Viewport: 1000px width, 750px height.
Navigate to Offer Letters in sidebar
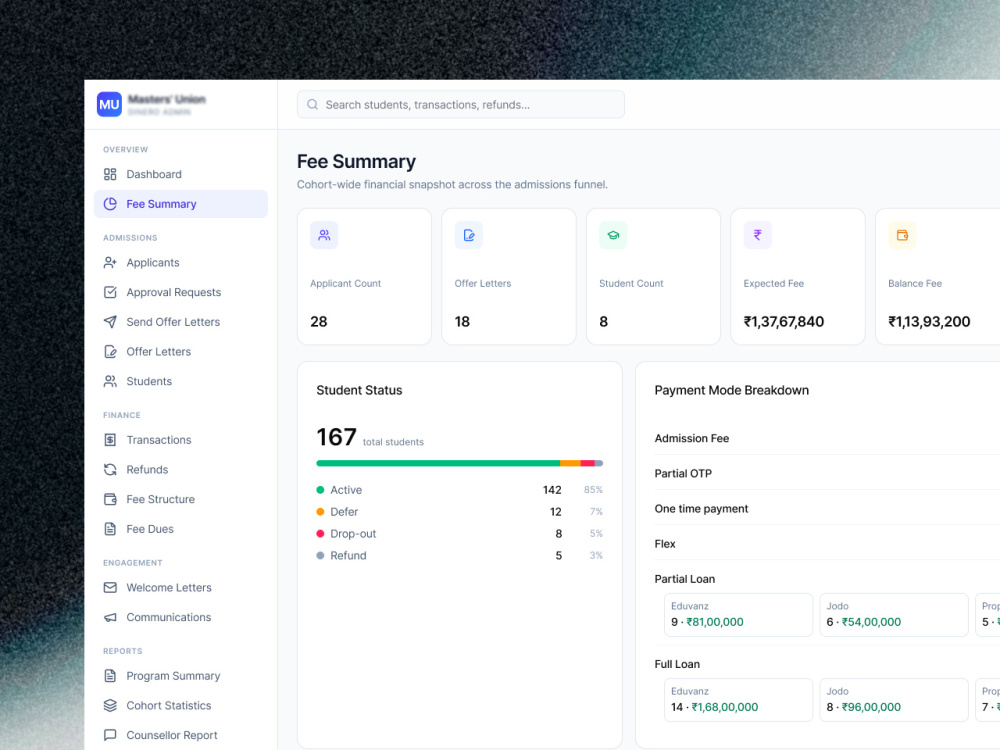(180, 351)
